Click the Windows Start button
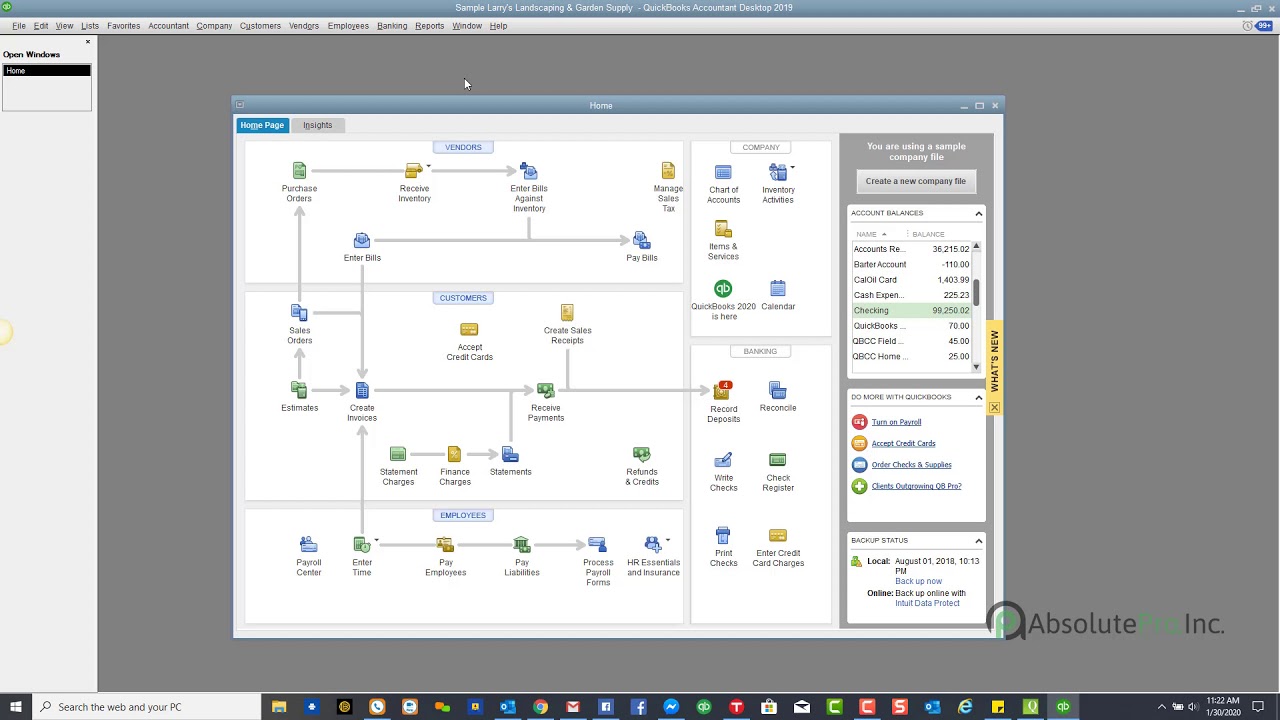 (16, 707)
